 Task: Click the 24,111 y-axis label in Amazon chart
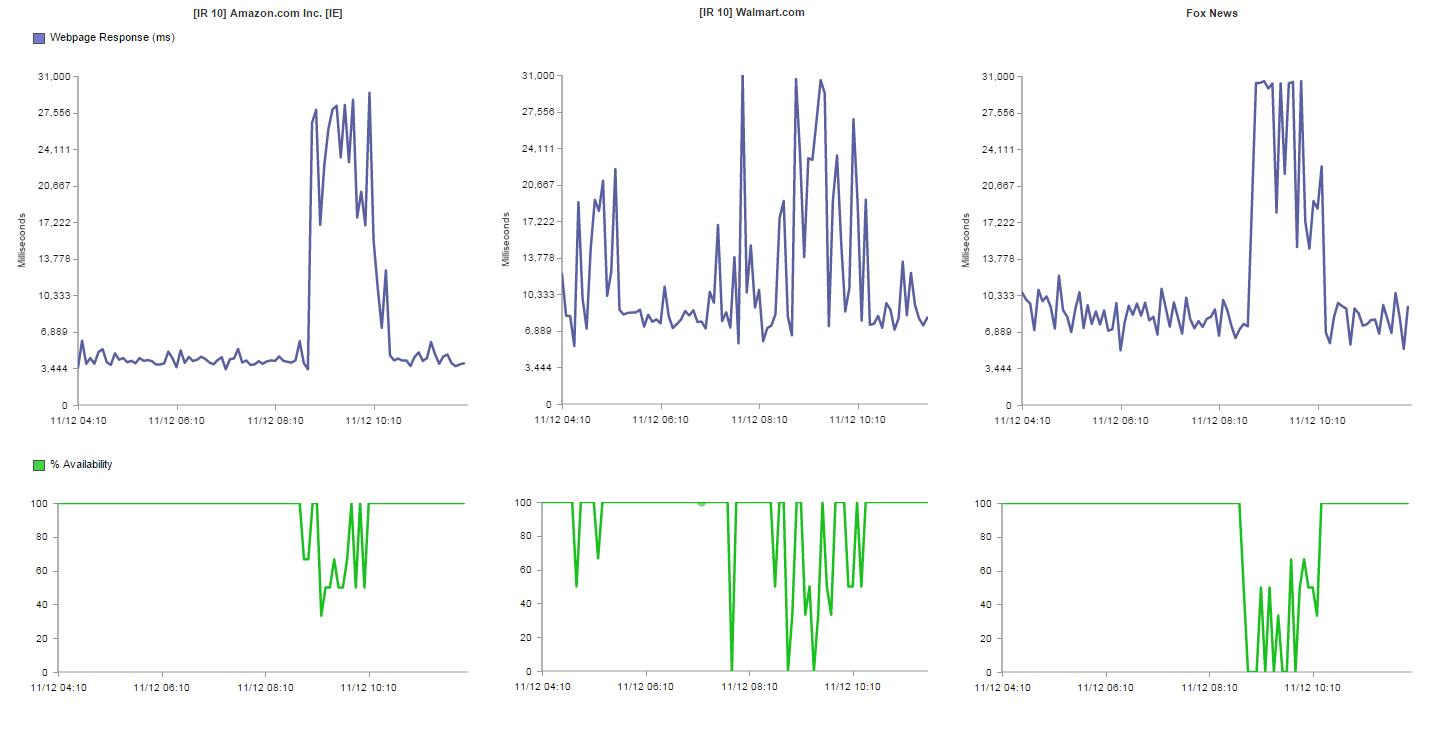point(53,150)
